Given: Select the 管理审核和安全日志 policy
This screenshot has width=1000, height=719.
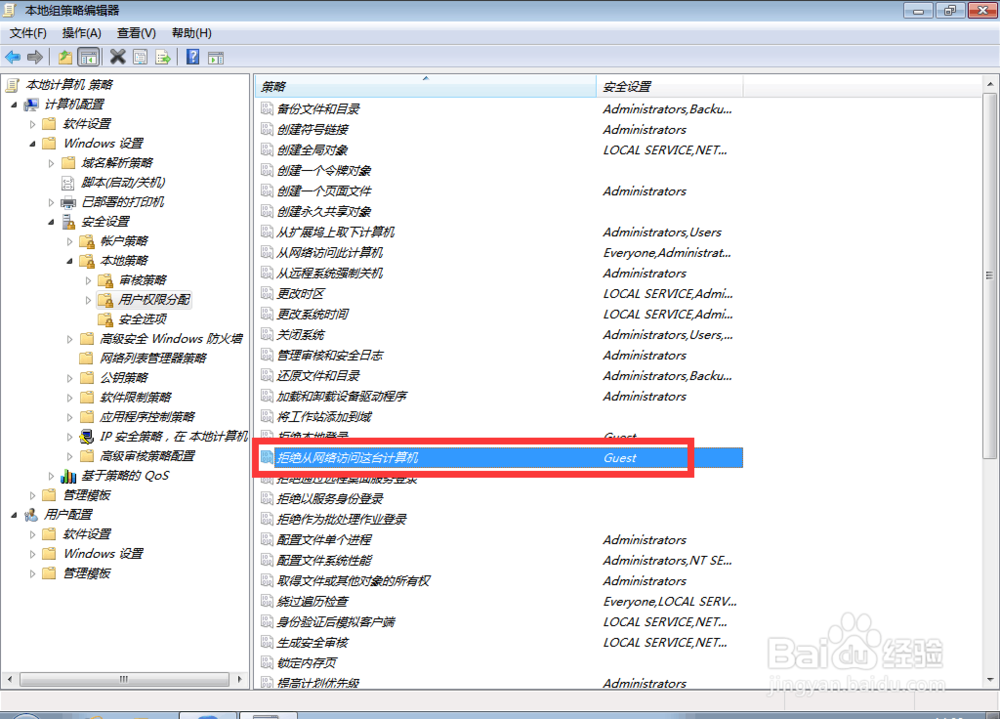Looking at the screenshot, I should [330, 355].
